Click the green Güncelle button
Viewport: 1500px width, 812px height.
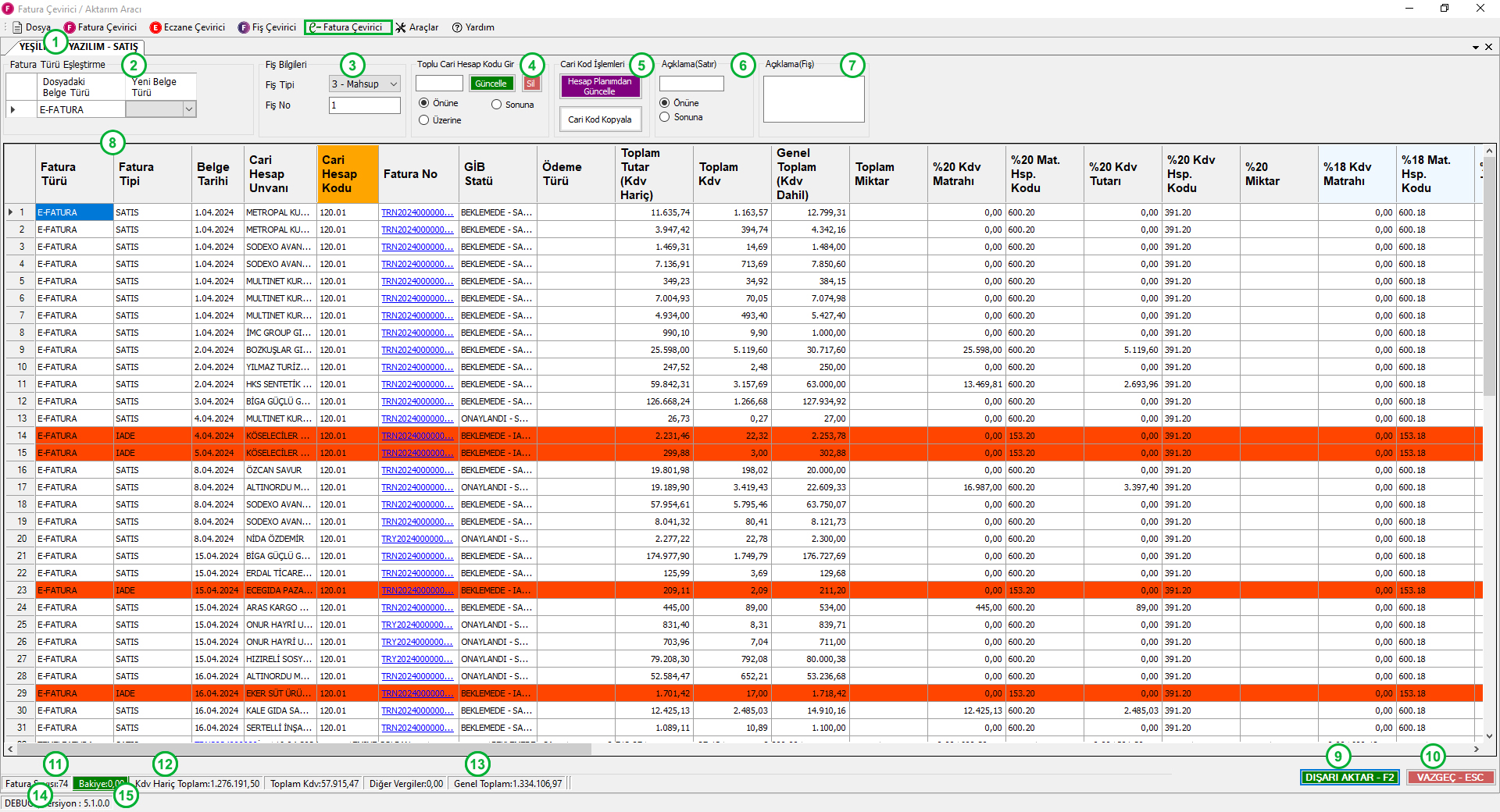pos(491,84)
